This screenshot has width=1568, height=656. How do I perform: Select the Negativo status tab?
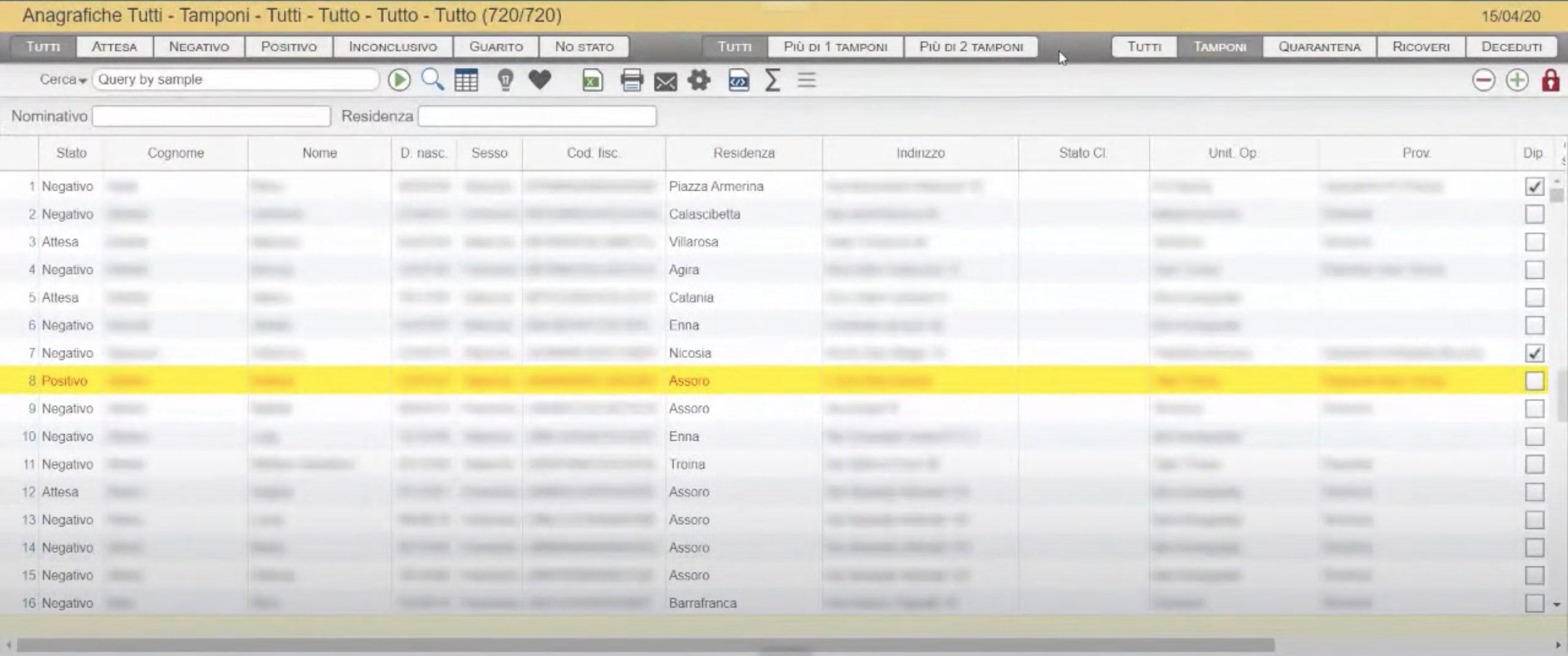(199, 47)
